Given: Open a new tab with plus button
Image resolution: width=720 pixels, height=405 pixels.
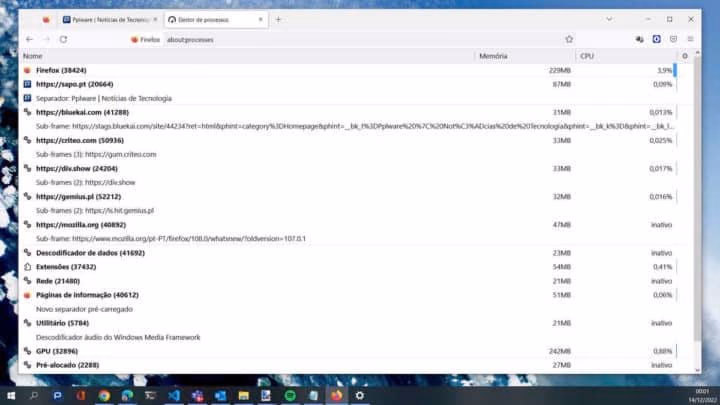Looking at the screenshot, I should tap(278, 20).
